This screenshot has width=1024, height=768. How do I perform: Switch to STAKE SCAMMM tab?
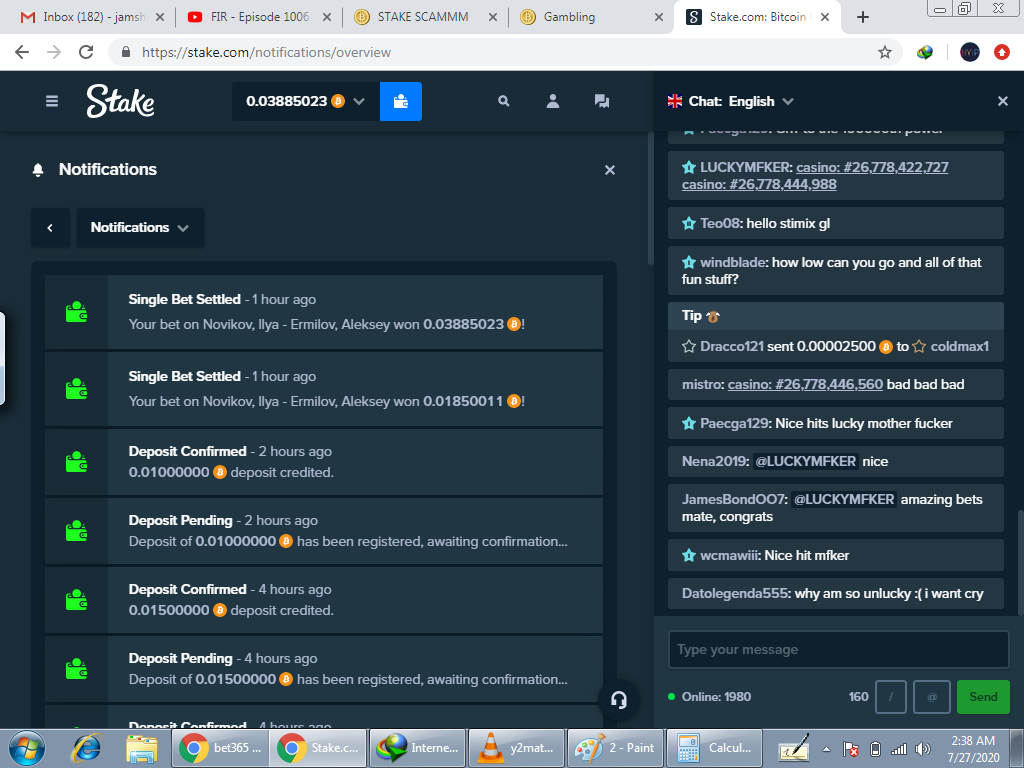click(x=423, y=17)
